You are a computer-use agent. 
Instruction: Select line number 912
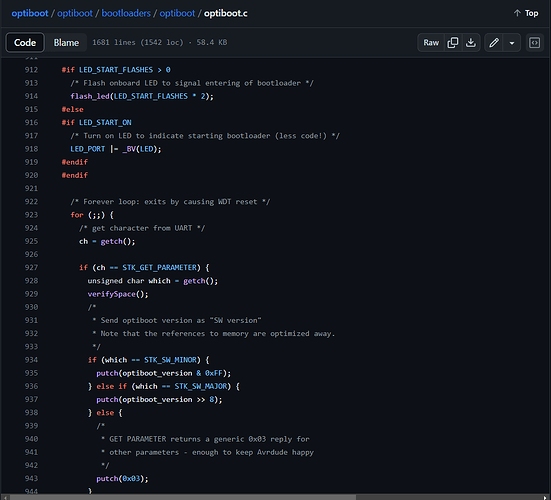(x=31, y=70)
